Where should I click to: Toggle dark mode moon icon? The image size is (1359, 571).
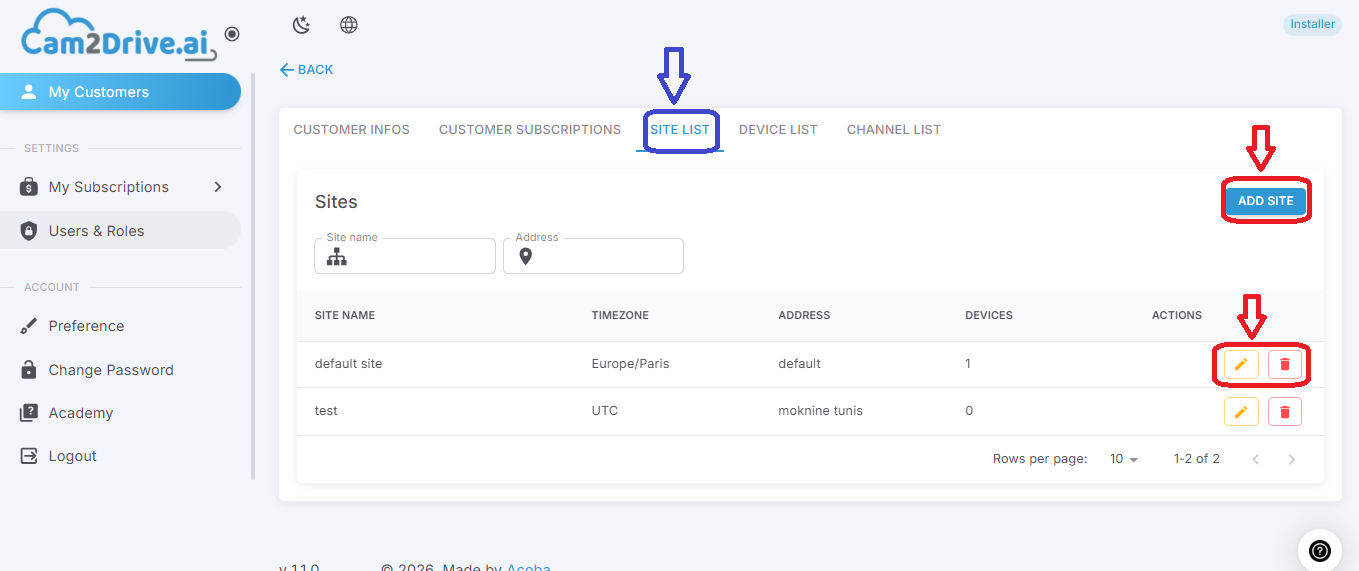point(301,25)
